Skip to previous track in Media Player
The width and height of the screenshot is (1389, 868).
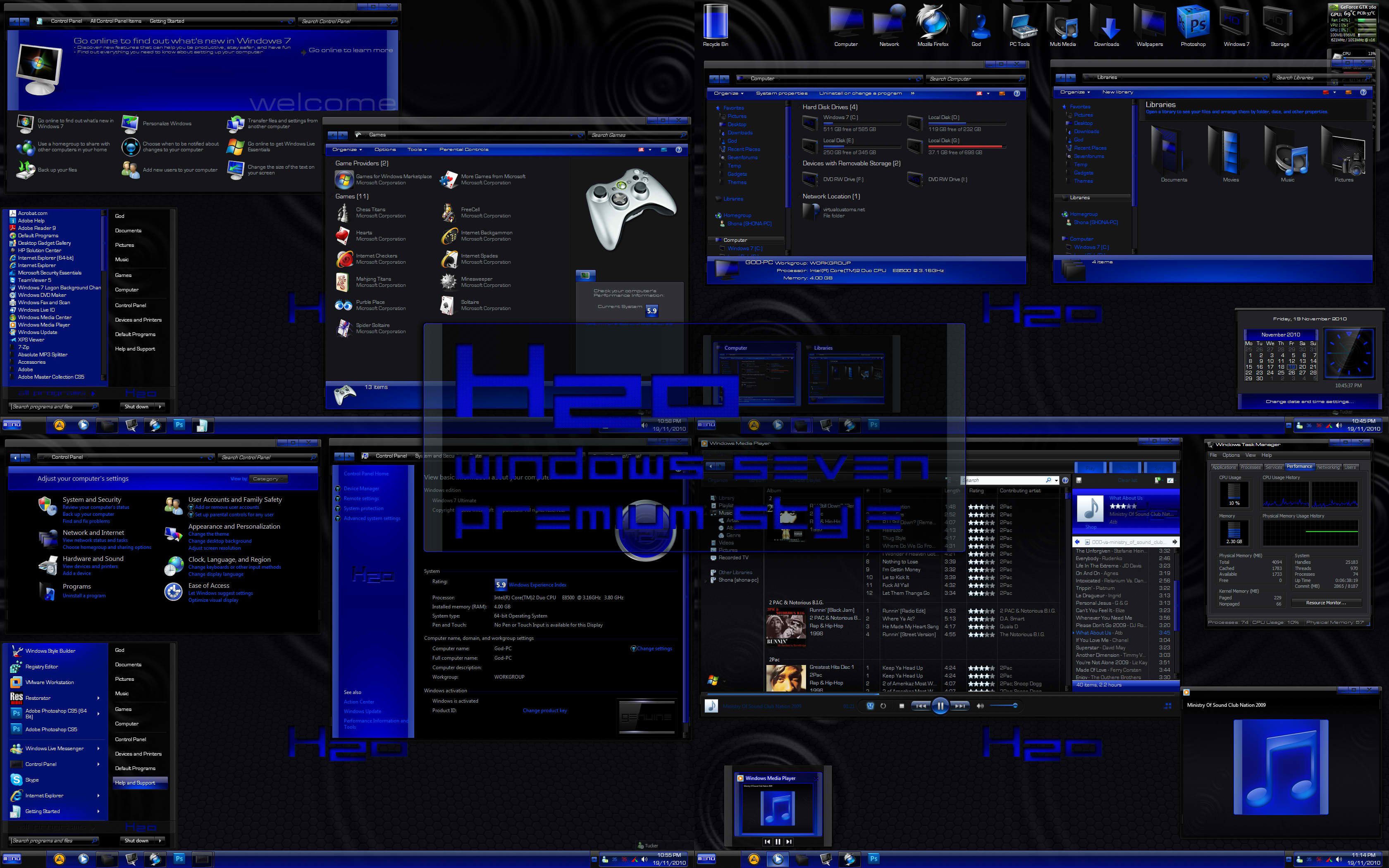click(921, 706)
